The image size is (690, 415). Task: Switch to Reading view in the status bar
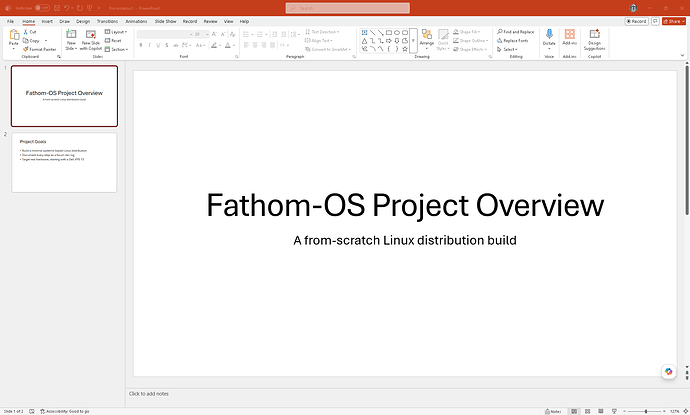tap(601, 411)
